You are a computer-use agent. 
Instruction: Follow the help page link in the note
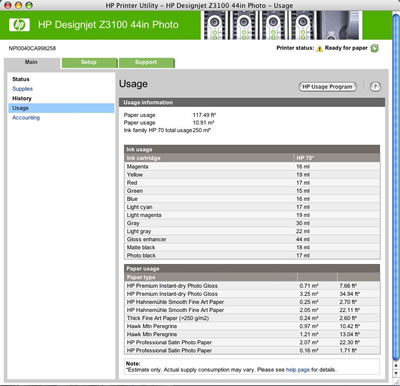(x=298, y=370)
